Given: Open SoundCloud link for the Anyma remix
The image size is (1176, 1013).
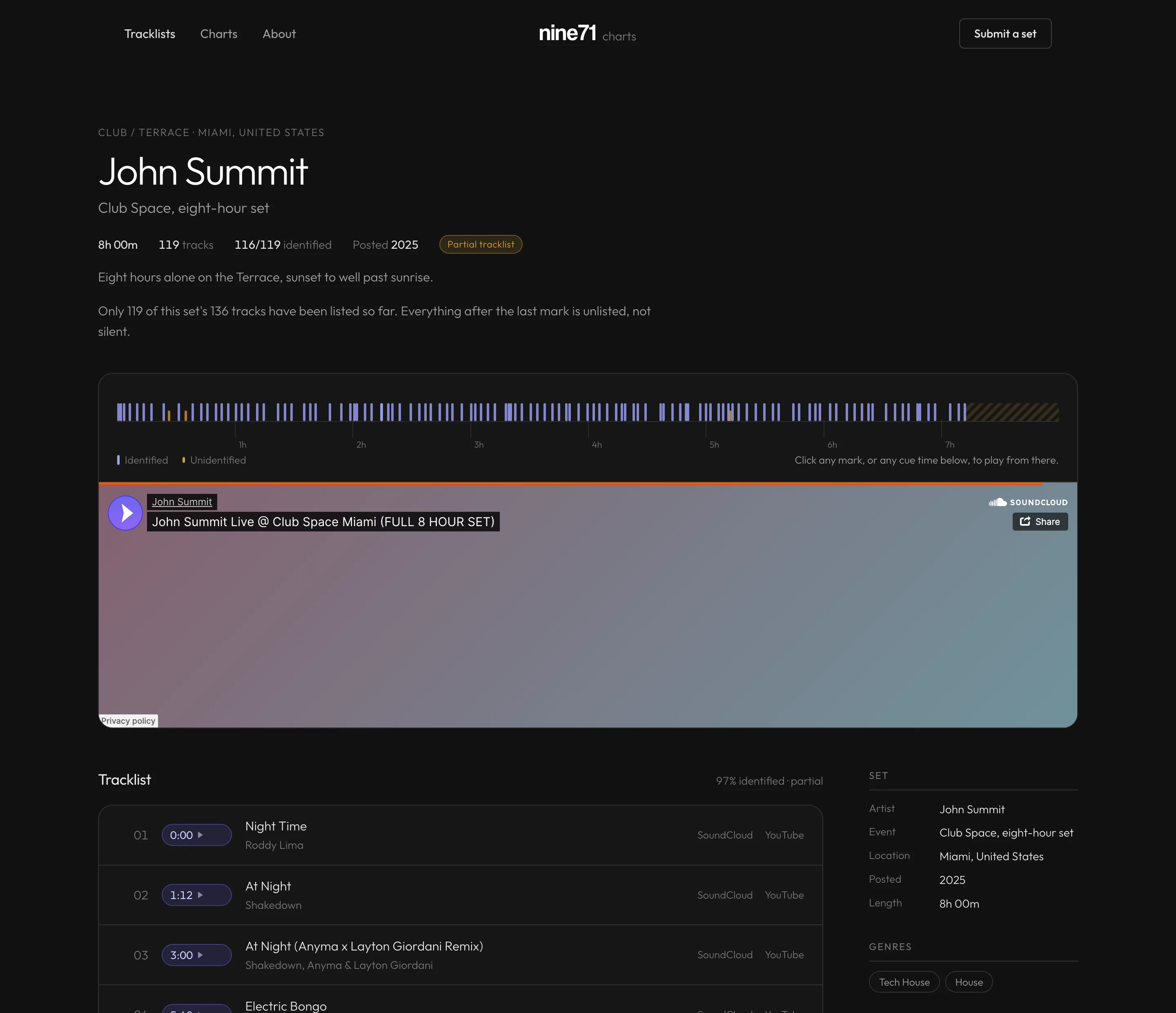Looking at the screenshot, I should click(x=725, y=955).
